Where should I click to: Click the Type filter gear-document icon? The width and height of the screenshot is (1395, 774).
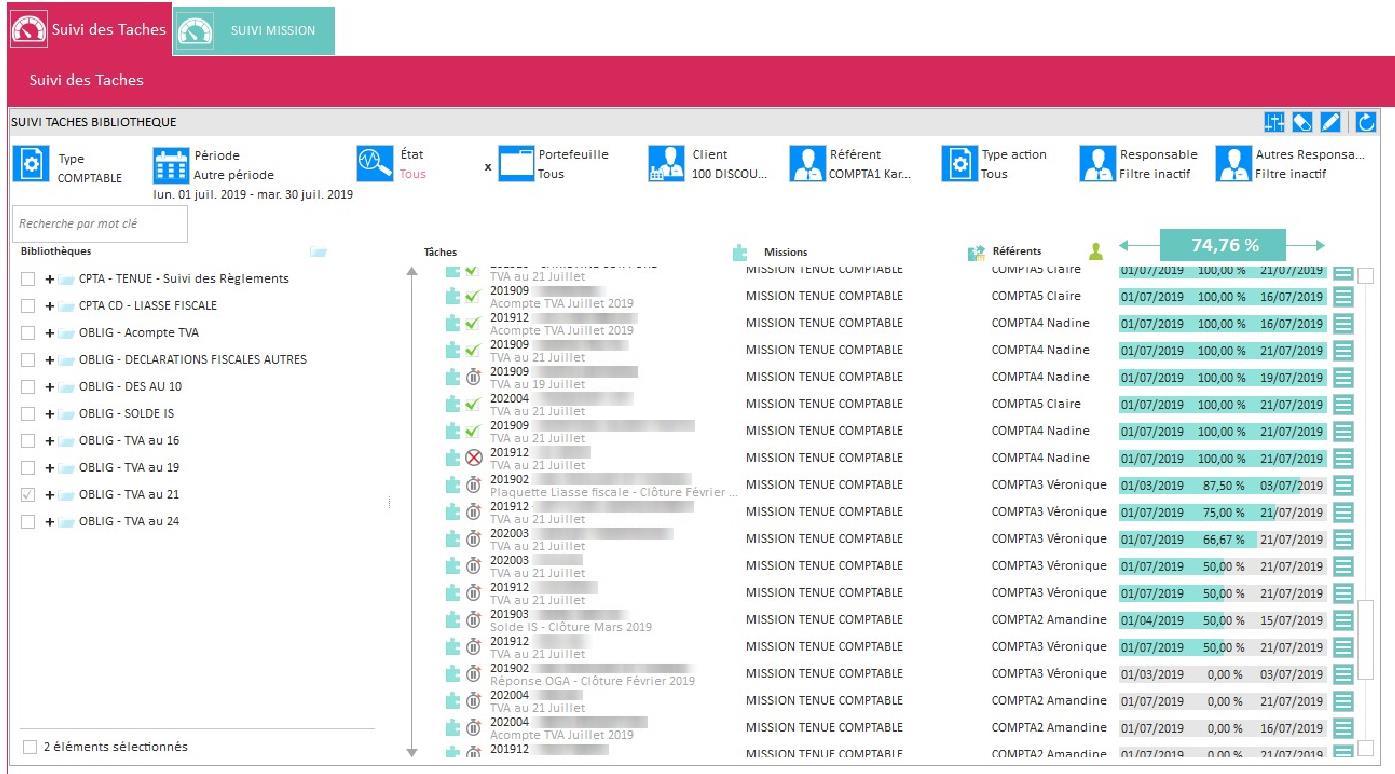tap(31, 164)
